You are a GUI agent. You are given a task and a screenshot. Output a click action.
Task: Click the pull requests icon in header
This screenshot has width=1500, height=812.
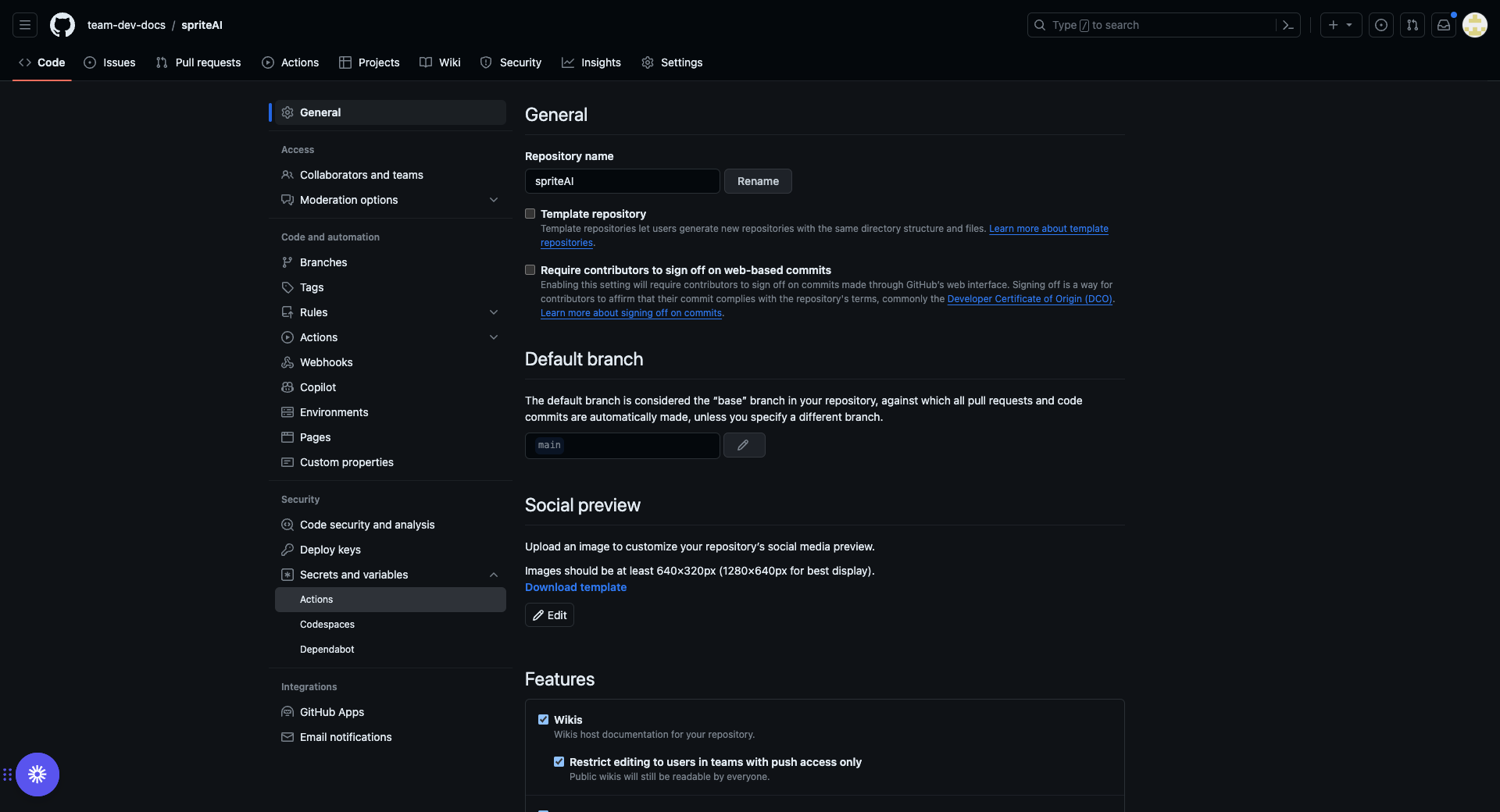[1412, 25]
